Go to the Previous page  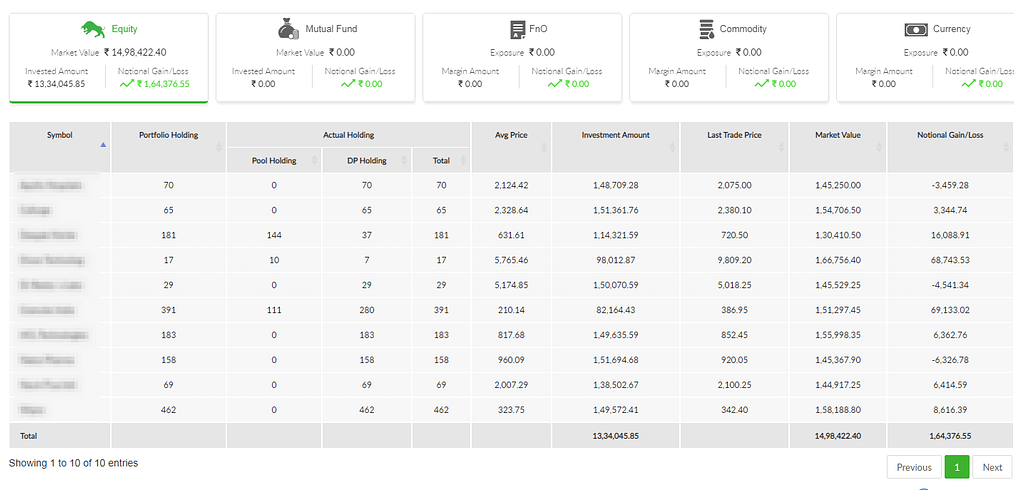[914, 467]
